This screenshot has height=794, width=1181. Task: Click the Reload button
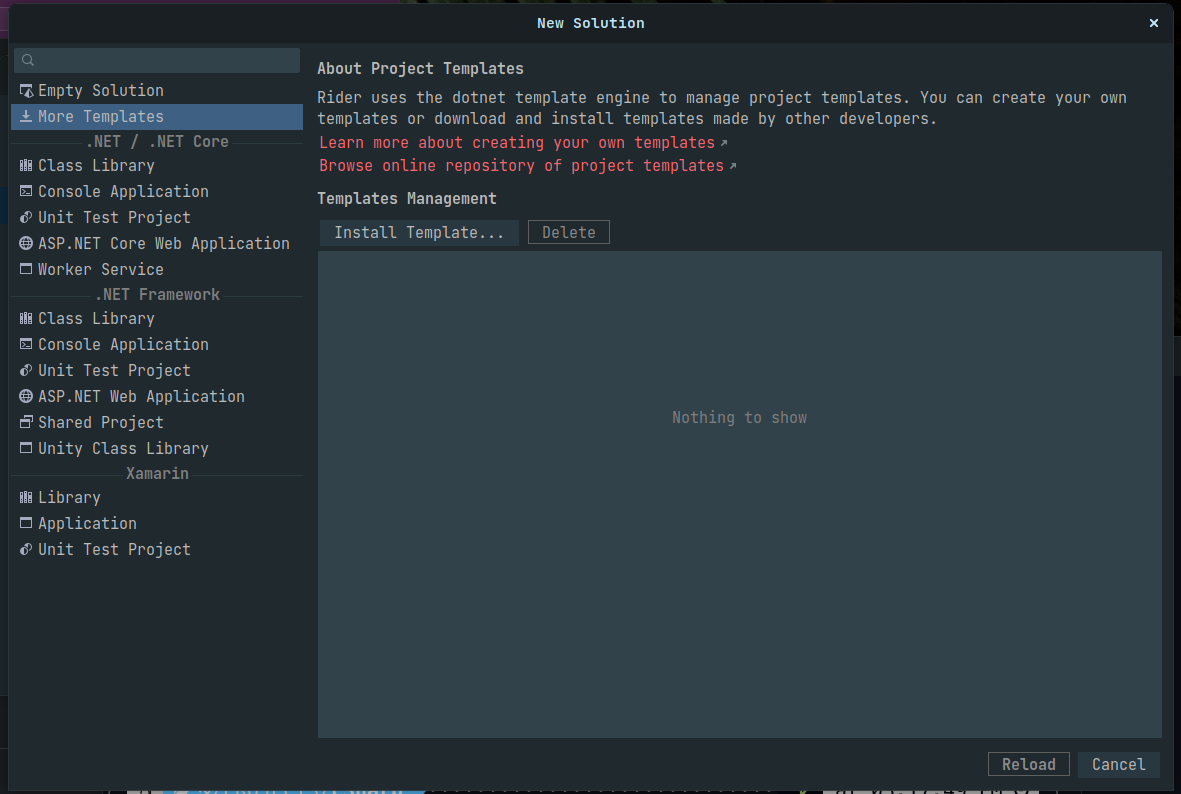1028,764
